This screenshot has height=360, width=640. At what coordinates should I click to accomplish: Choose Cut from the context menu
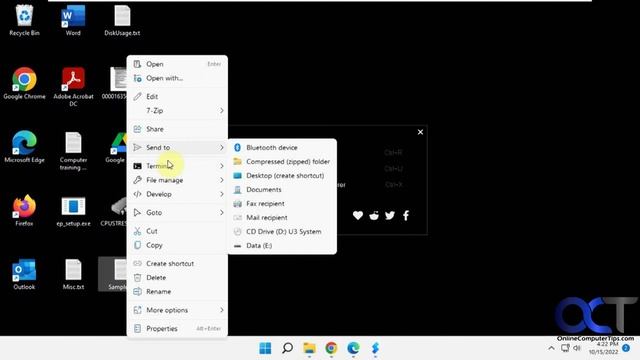tap(177, 231)
